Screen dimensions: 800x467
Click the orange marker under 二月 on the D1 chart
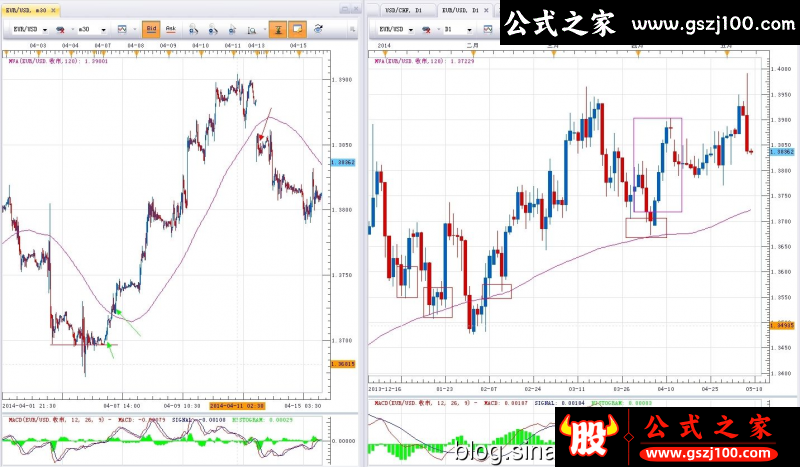pos(472,53)
